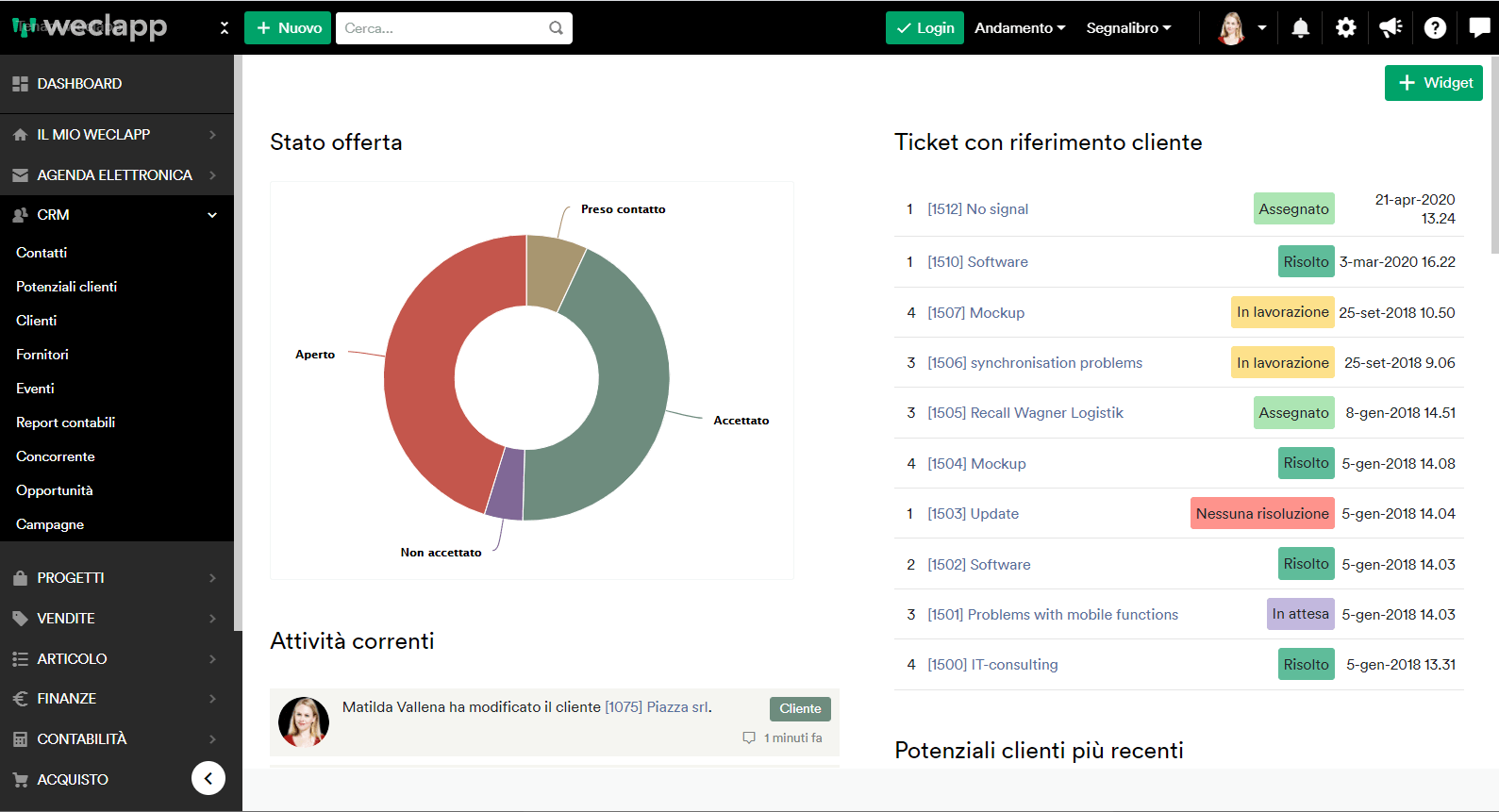Click the user avatar in top bar
The image size is (1499, 812).
pyautogui.click(x=1231, y=28)
